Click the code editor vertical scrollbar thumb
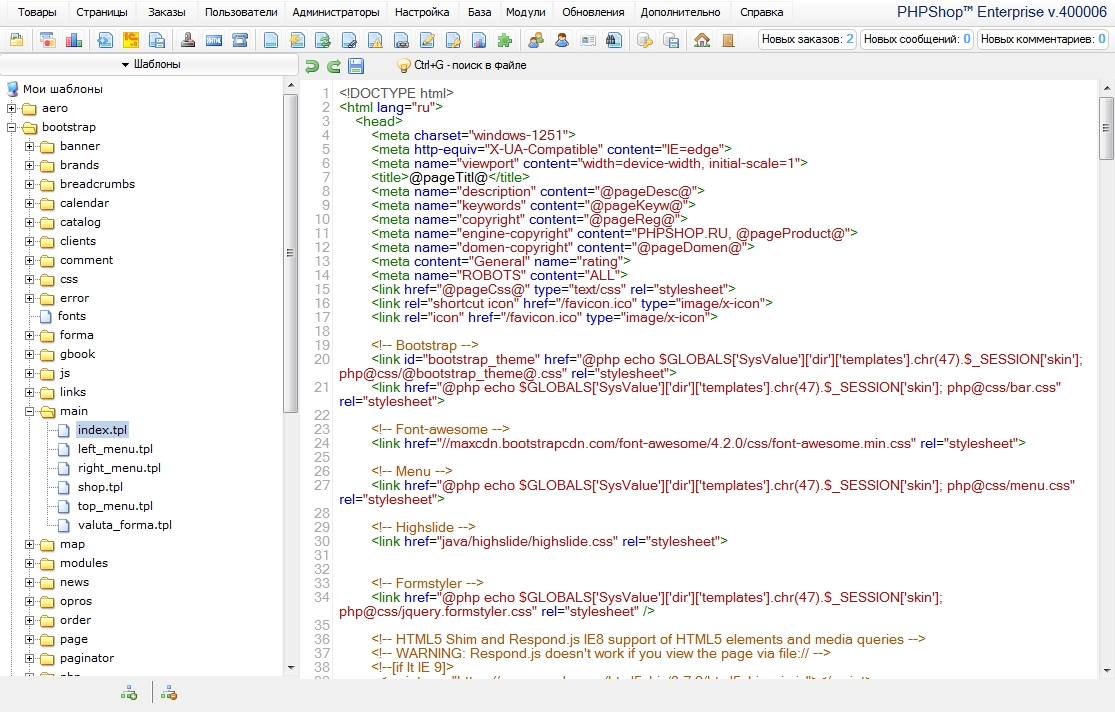1115x712 pixels. 1106,128
